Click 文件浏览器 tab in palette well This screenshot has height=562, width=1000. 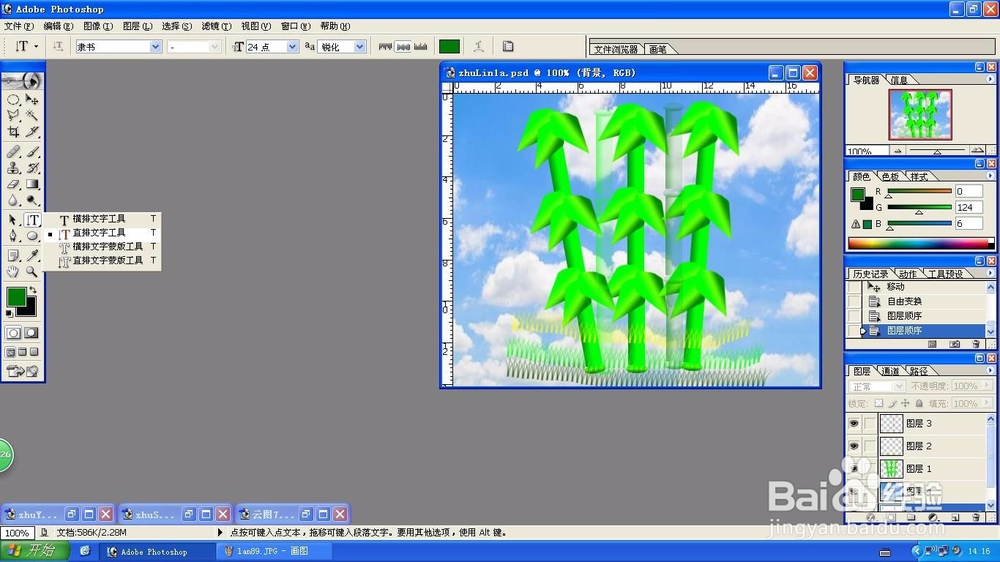point(615,49)
